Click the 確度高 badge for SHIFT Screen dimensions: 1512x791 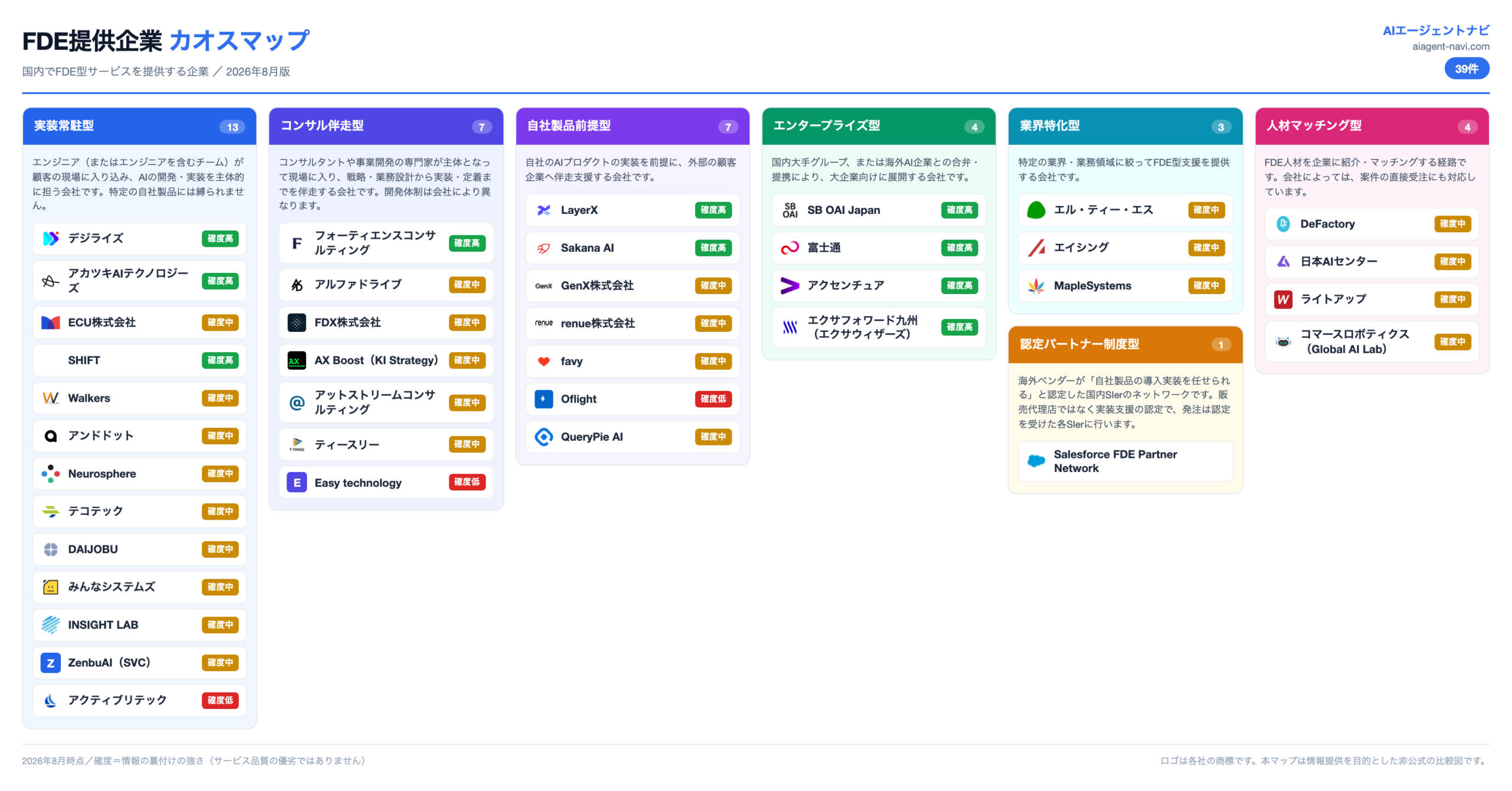220,360
